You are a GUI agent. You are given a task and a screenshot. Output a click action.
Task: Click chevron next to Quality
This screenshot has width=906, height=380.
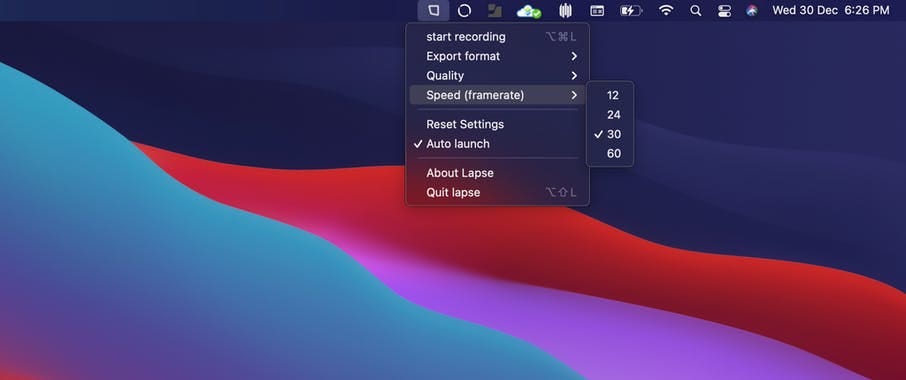point(574,76)
